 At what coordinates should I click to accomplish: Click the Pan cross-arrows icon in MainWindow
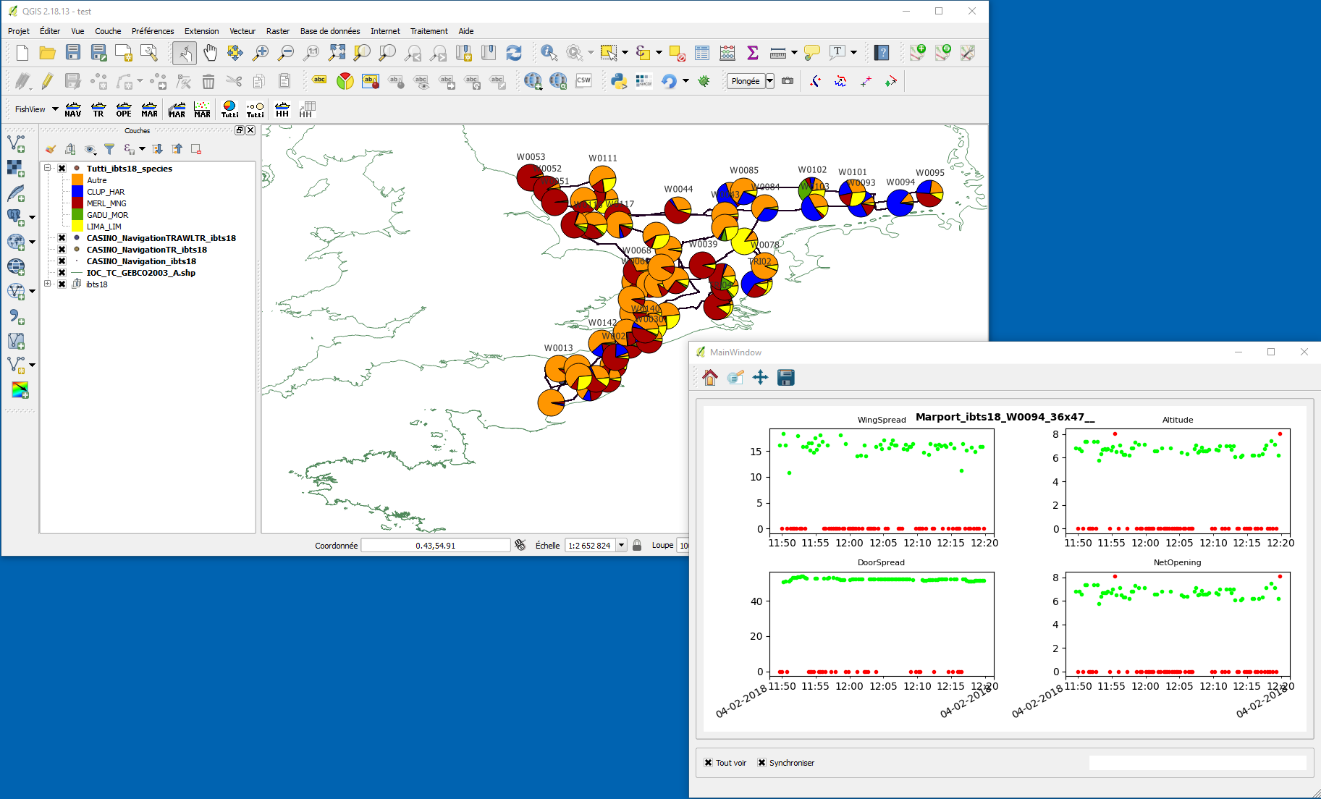pyautogui.click(x=760, y=377)
